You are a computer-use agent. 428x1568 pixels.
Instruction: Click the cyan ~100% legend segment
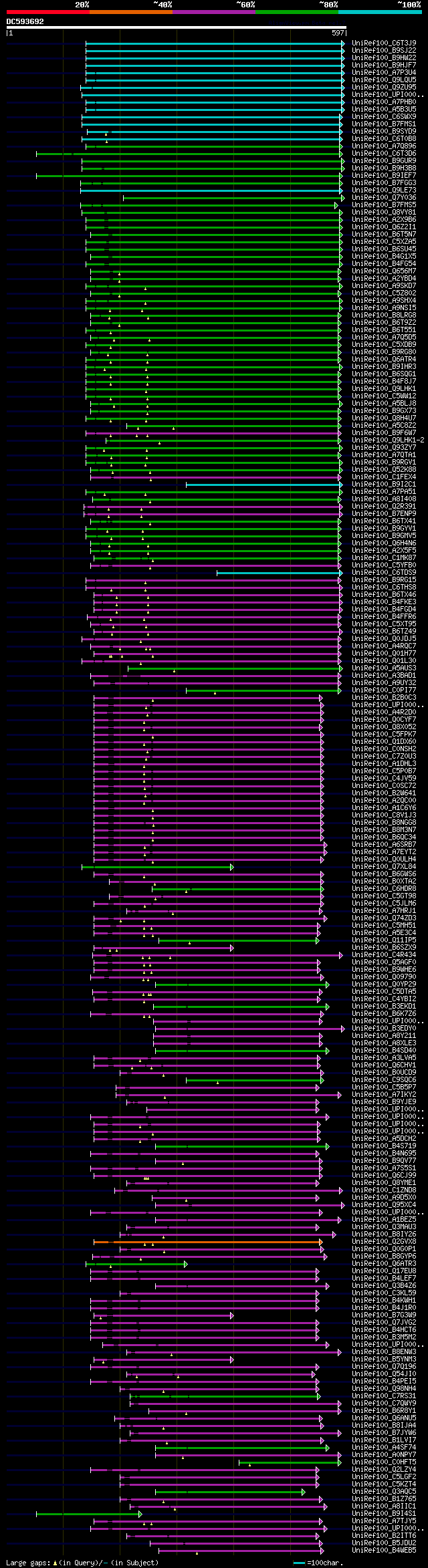tap(379, 12)
